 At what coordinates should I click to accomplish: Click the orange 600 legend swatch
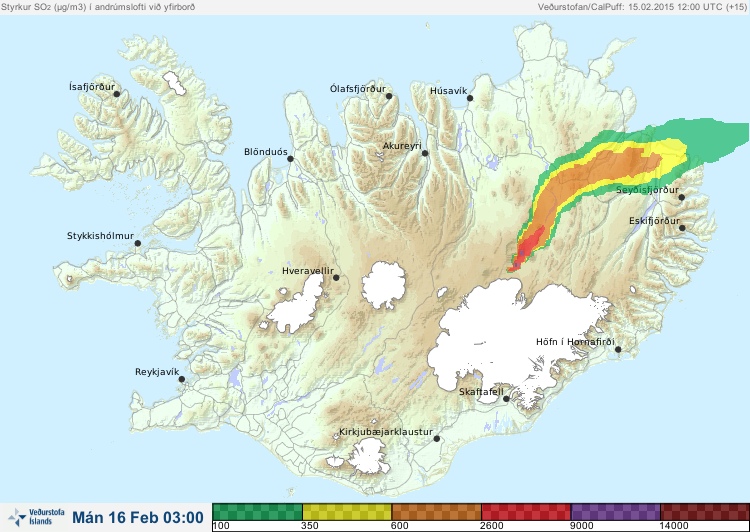pos(436,512)
